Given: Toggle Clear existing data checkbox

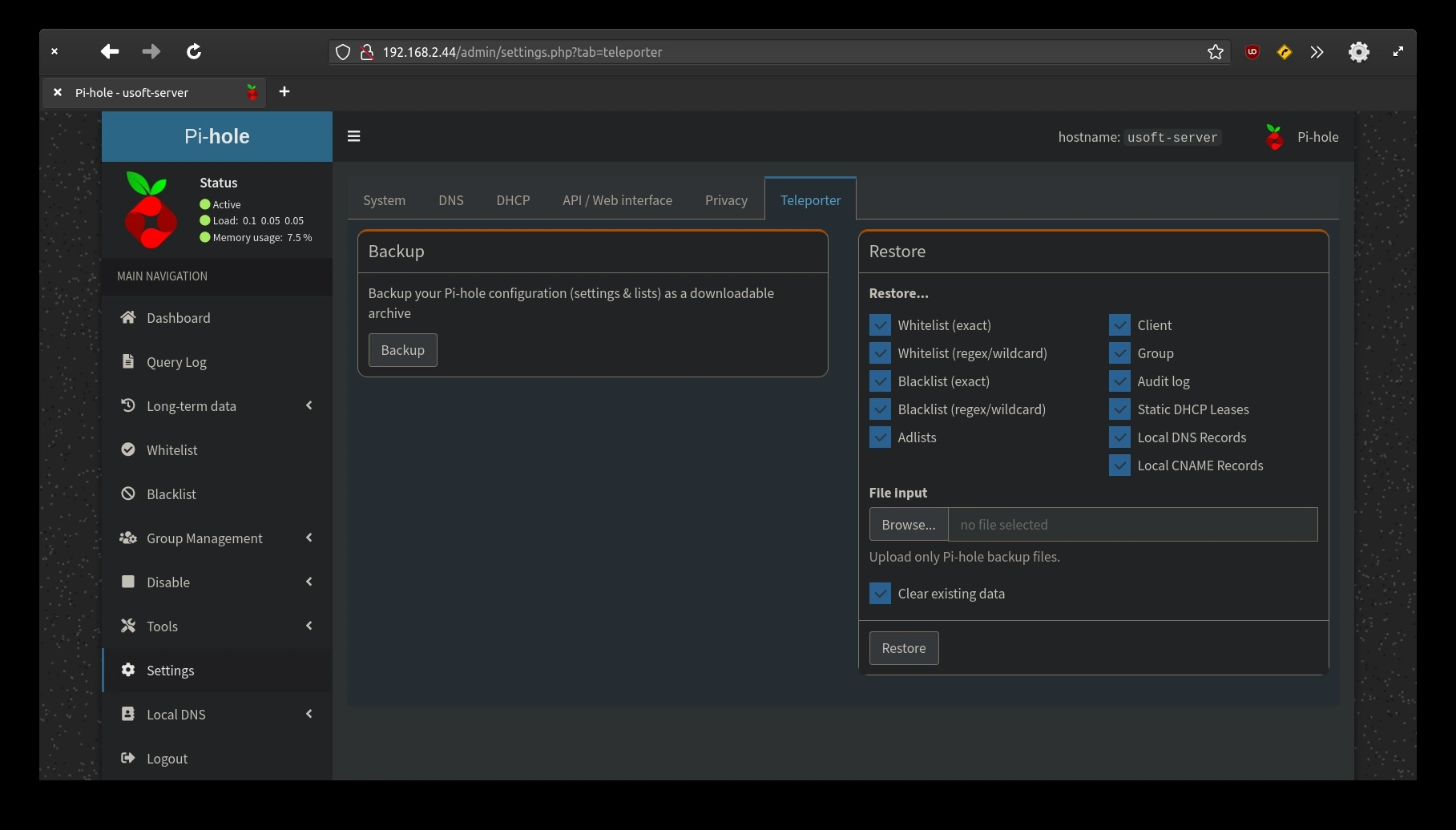Looking at the screenshot, I should click(880, 594).
